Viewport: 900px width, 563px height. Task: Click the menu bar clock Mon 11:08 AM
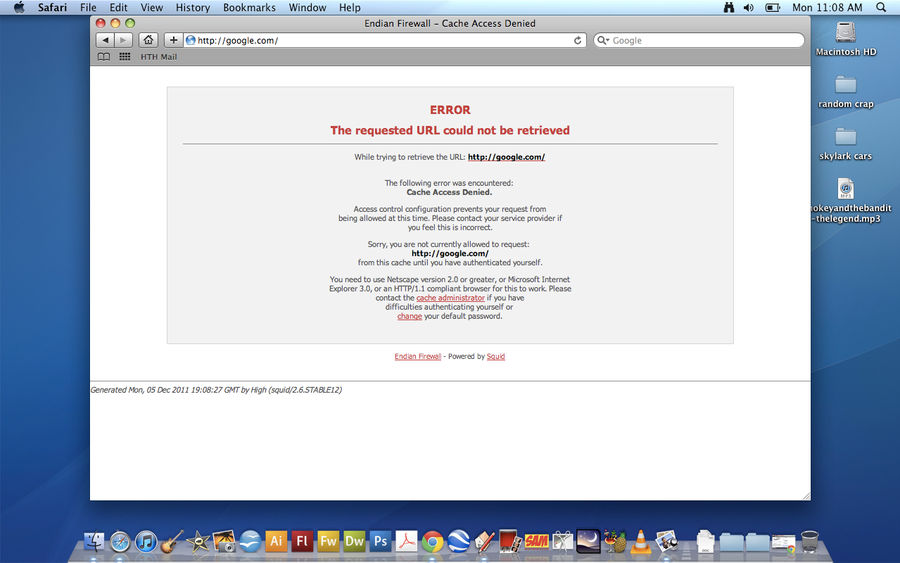827,7
